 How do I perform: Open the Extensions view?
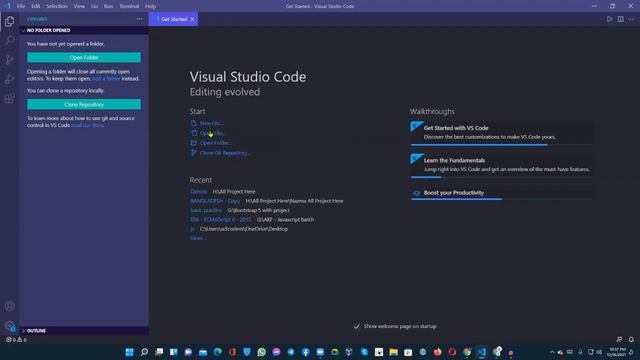coord(9,98)
